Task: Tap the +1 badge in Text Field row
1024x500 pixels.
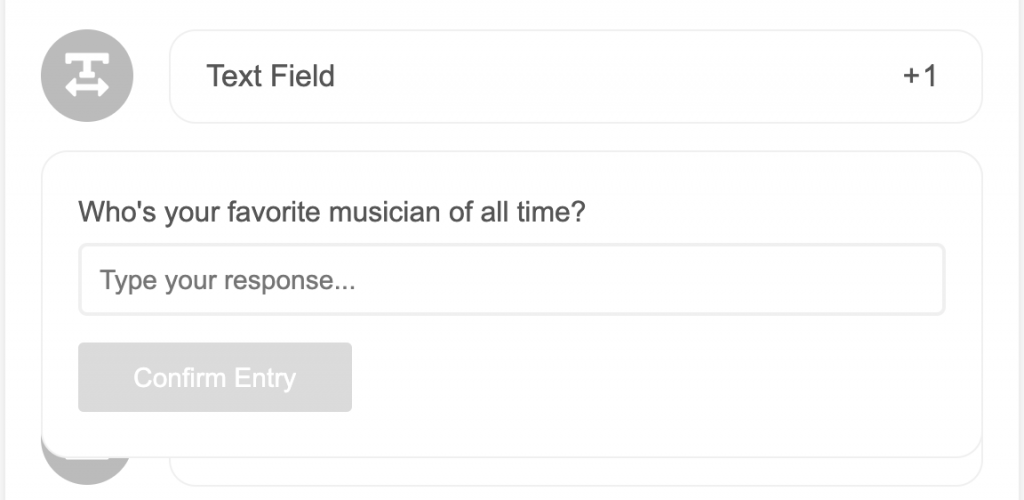Action: coord(920,76)
